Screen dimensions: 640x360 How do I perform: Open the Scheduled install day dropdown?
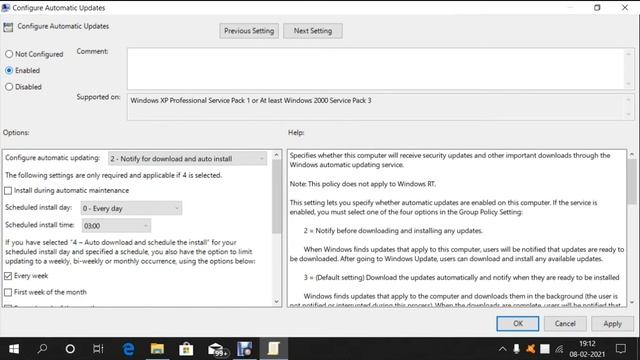(131, 208)
